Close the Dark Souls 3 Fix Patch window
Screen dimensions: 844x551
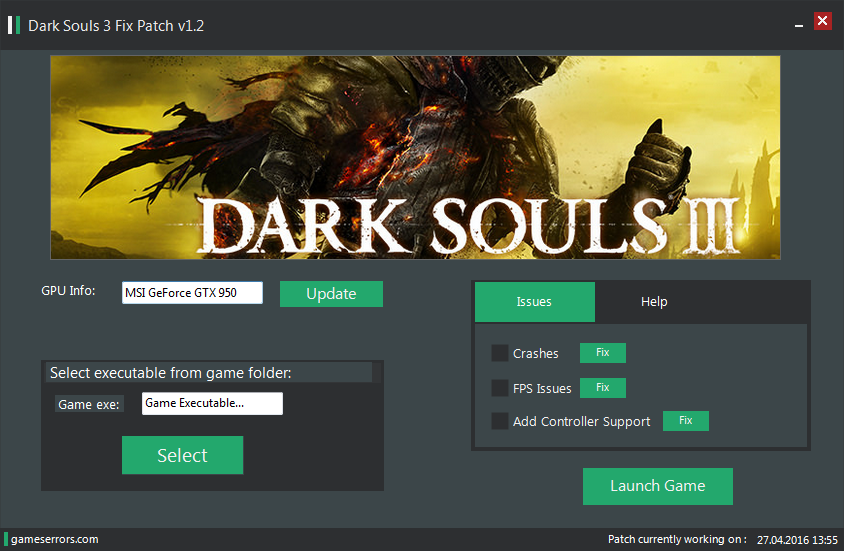[x=822, y=21]
